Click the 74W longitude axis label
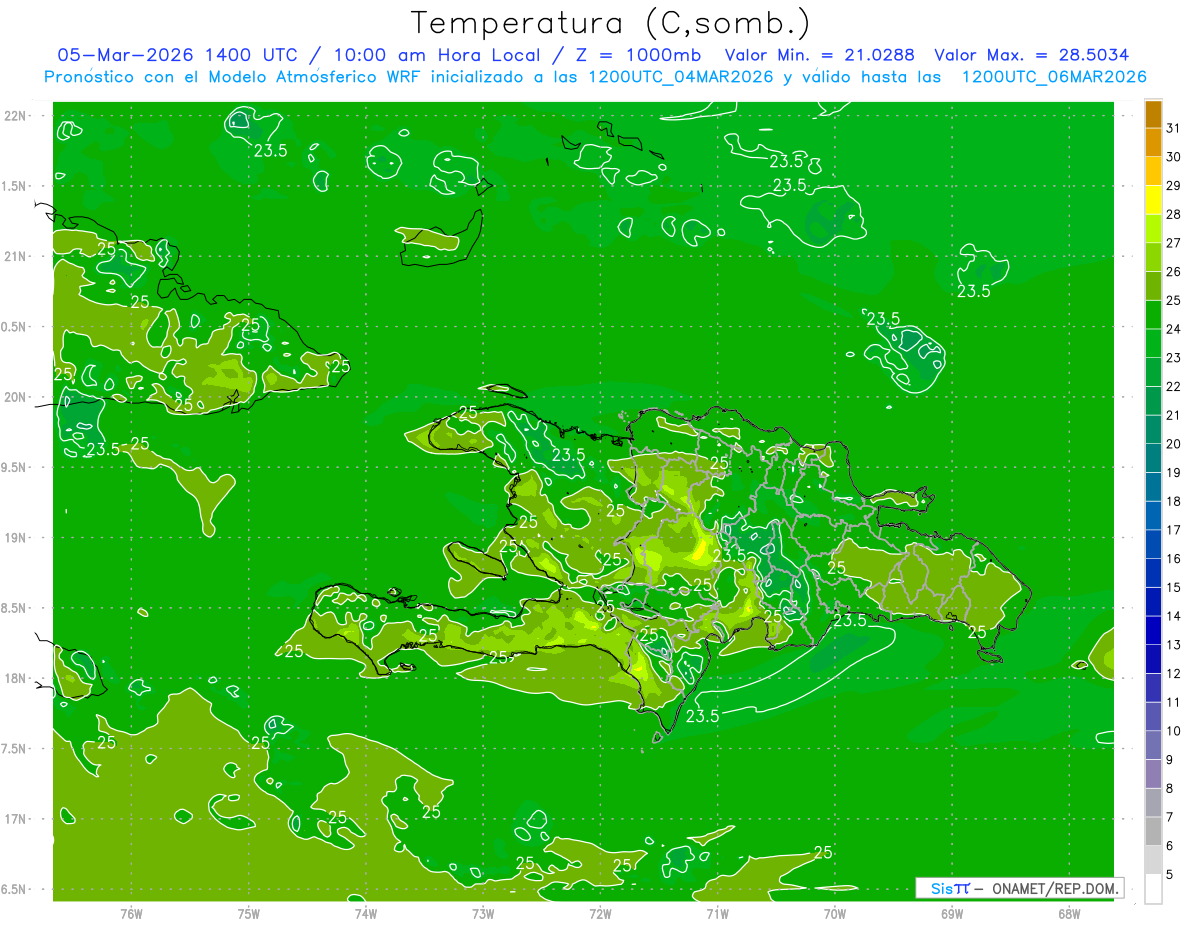The width and height of the screenshot is (1200, 927). tap(366, 914)
